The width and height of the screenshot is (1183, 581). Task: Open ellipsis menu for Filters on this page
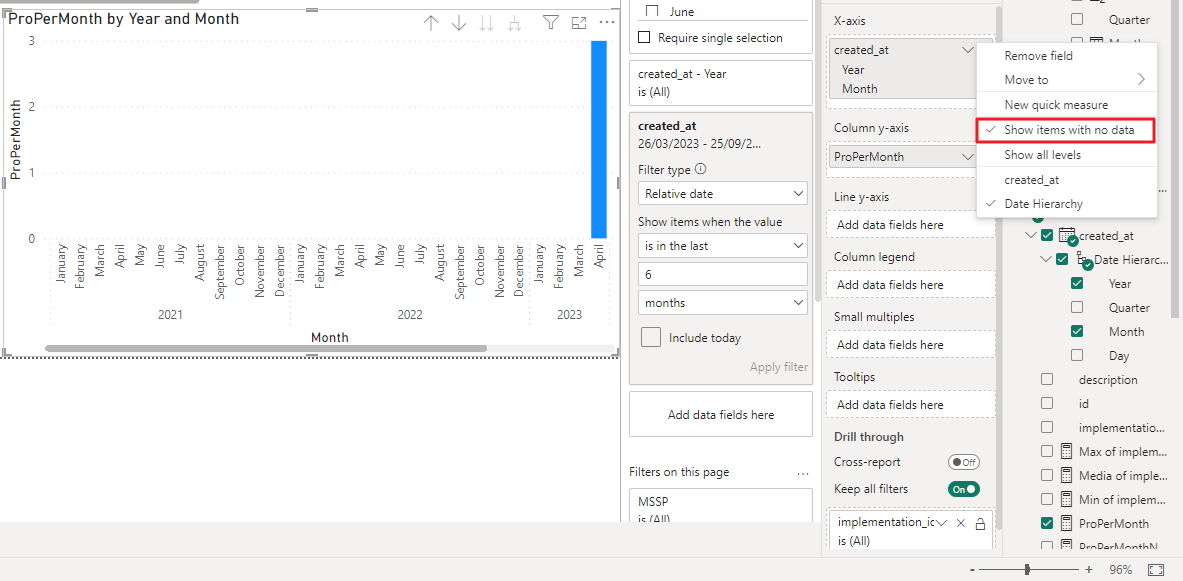tap(803, 474)
